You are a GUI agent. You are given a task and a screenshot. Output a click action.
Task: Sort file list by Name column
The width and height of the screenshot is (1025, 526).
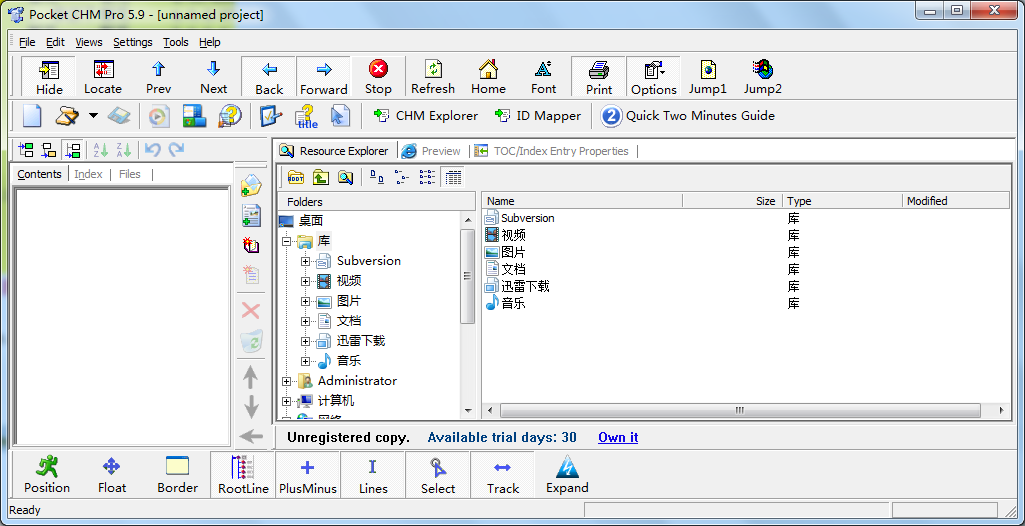pyautogui.click(x=580, y=201)
